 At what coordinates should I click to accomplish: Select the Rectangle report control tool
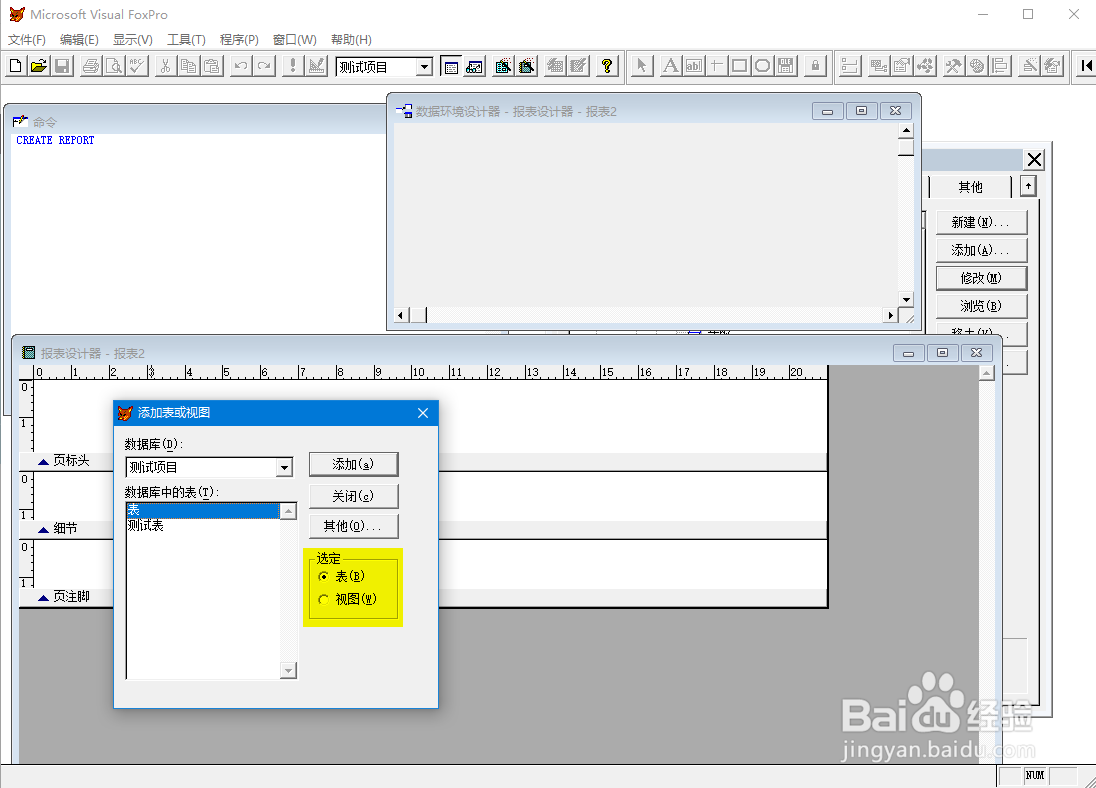point(740,66)
